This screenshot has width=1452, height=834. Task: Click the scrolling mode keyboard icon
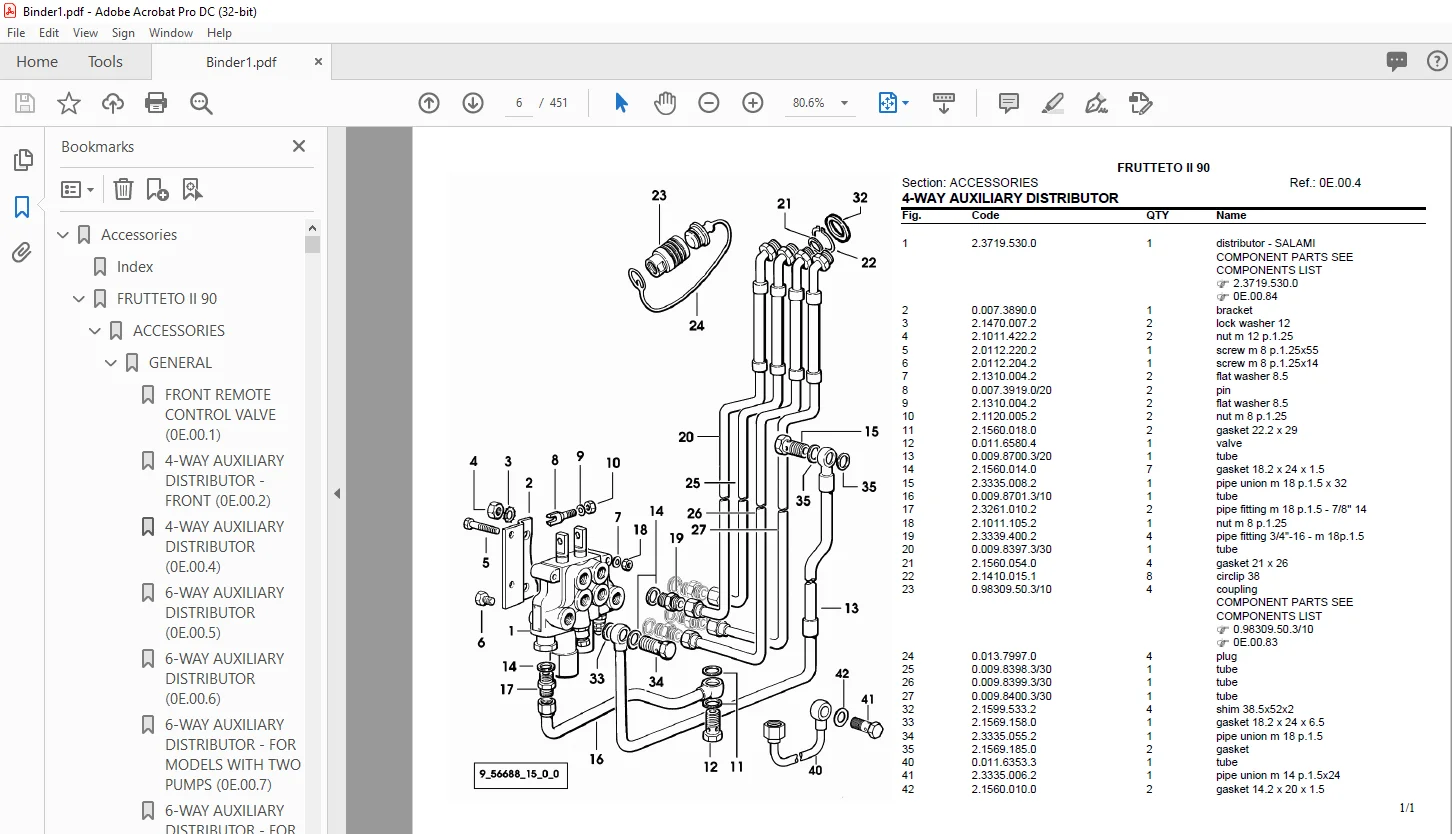944,103
